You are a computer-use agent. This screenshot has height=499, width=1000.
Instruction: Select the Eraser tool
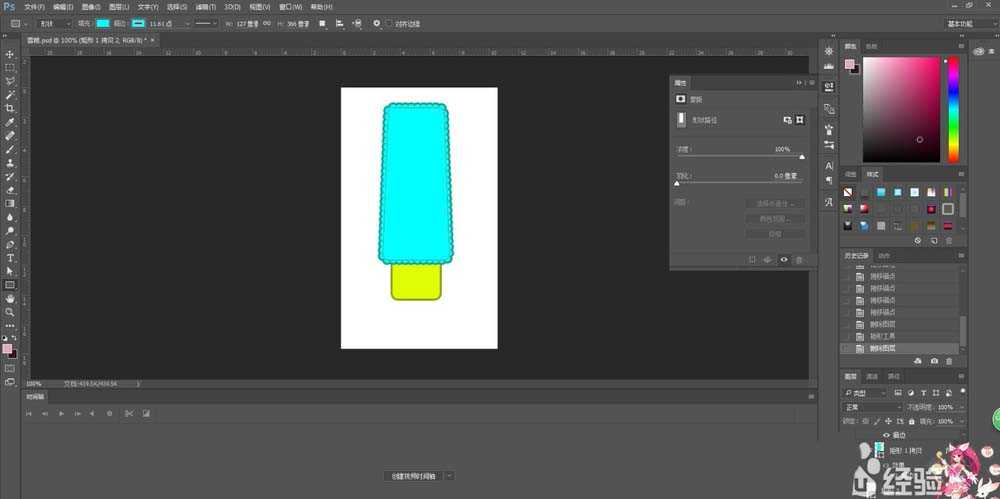[x=10, y=189]
